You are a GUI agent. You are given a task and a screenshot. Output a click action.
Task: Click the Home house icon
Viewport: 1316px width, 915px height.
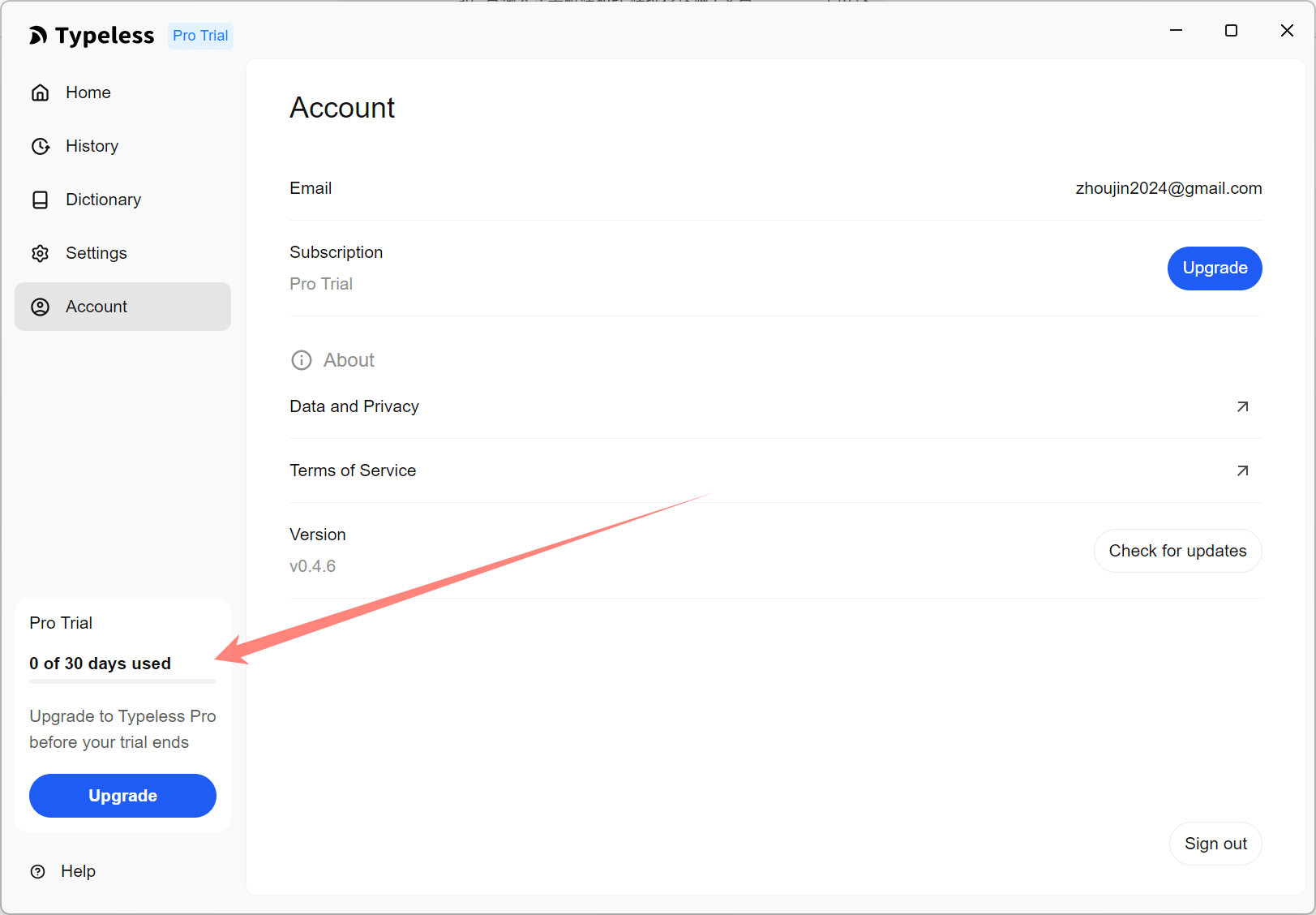coord(41,92)
